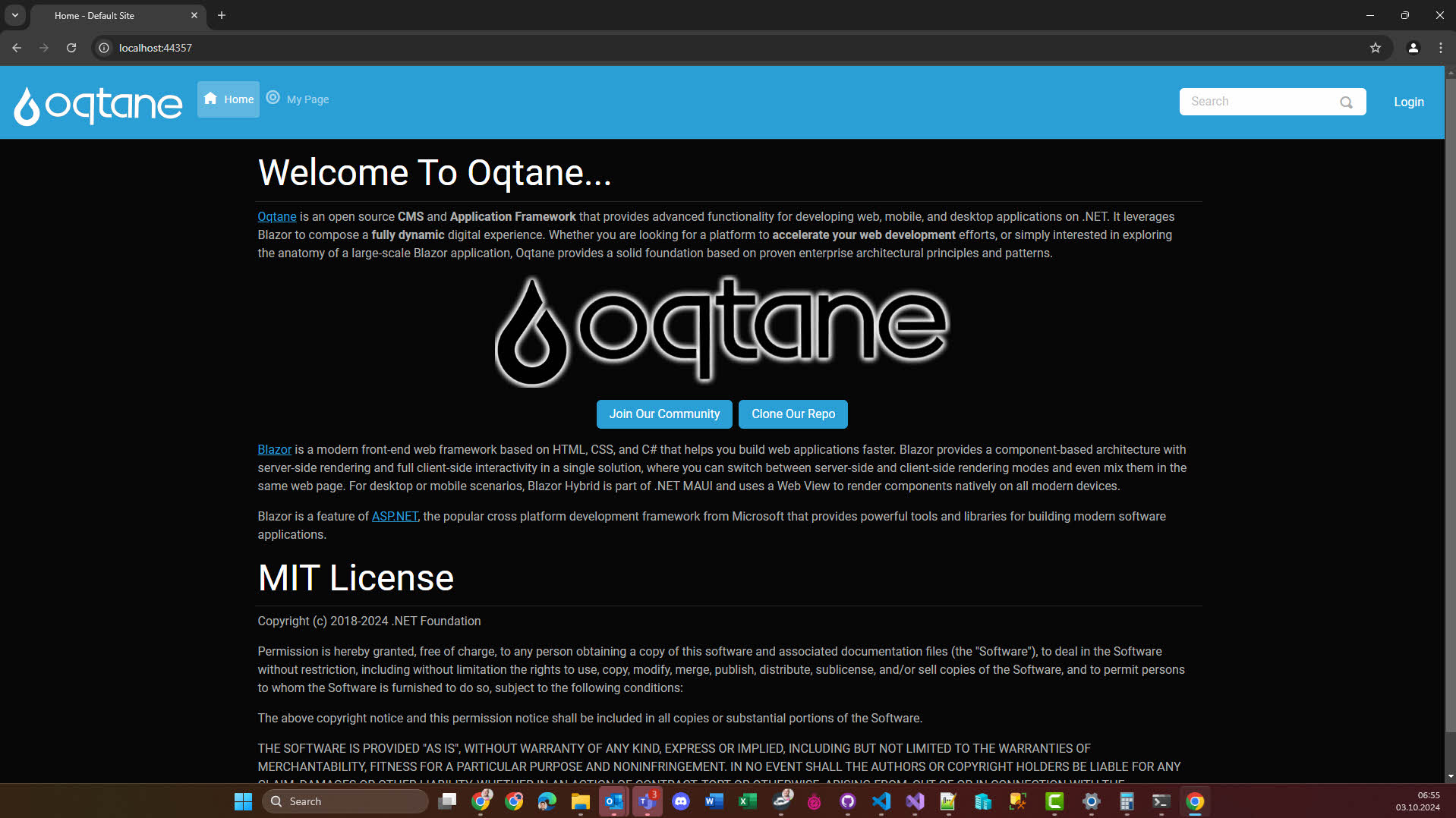Open the Windows Start menu
The width and height of the screenshot is (1456, 818).
[242, 801]
